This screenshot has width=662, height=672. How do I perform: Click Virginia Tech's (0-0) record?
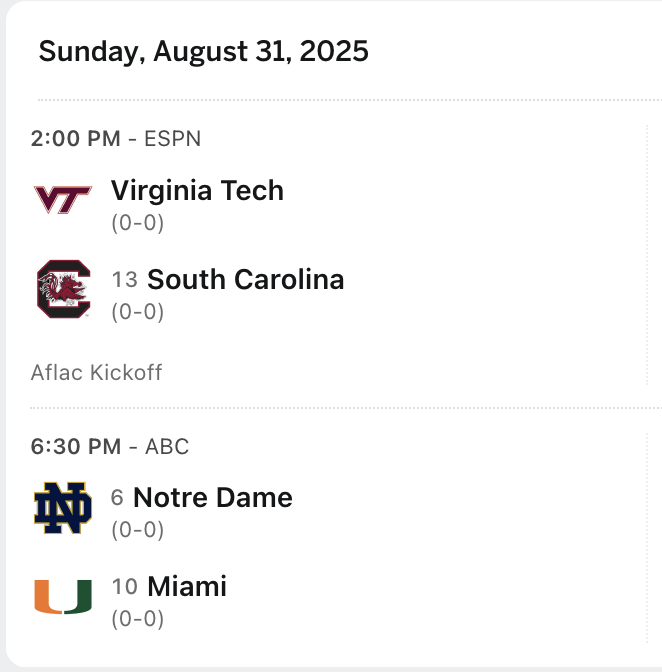137,222
